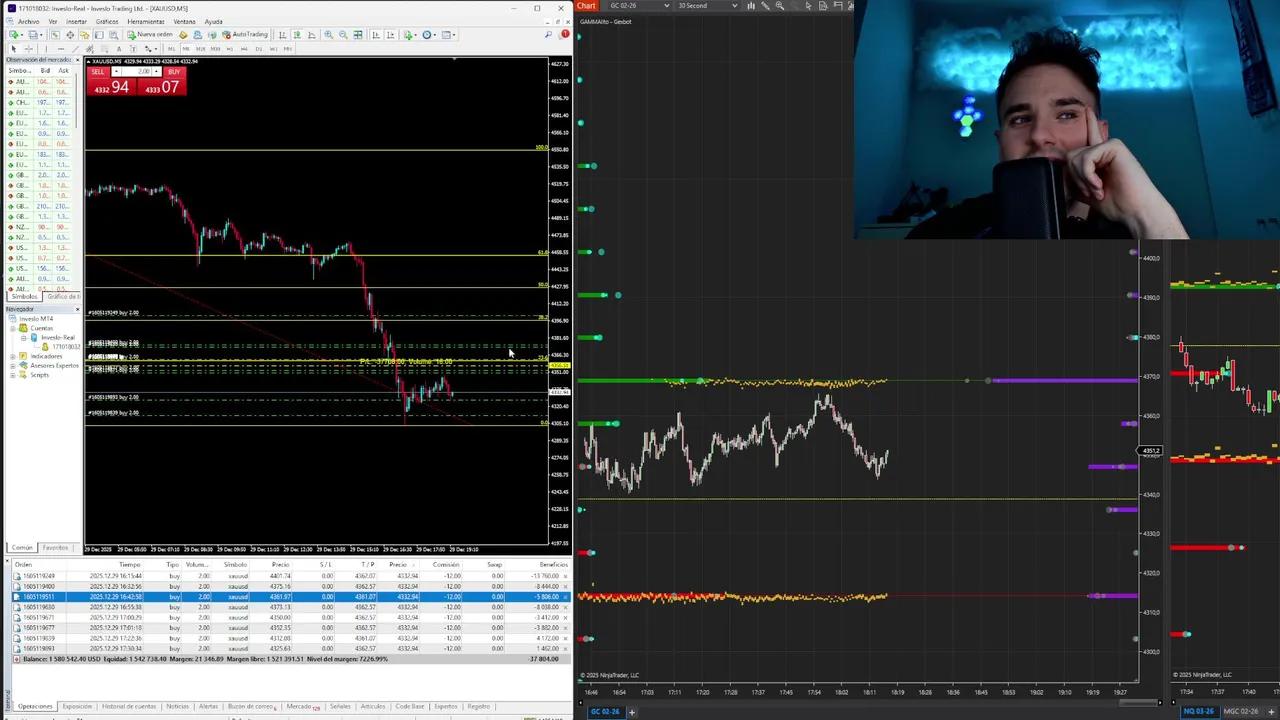Click the zoom in magnifier icon
Image resolution: width=1280 pixels, height=720 pixels.
[x=328, y=35]
